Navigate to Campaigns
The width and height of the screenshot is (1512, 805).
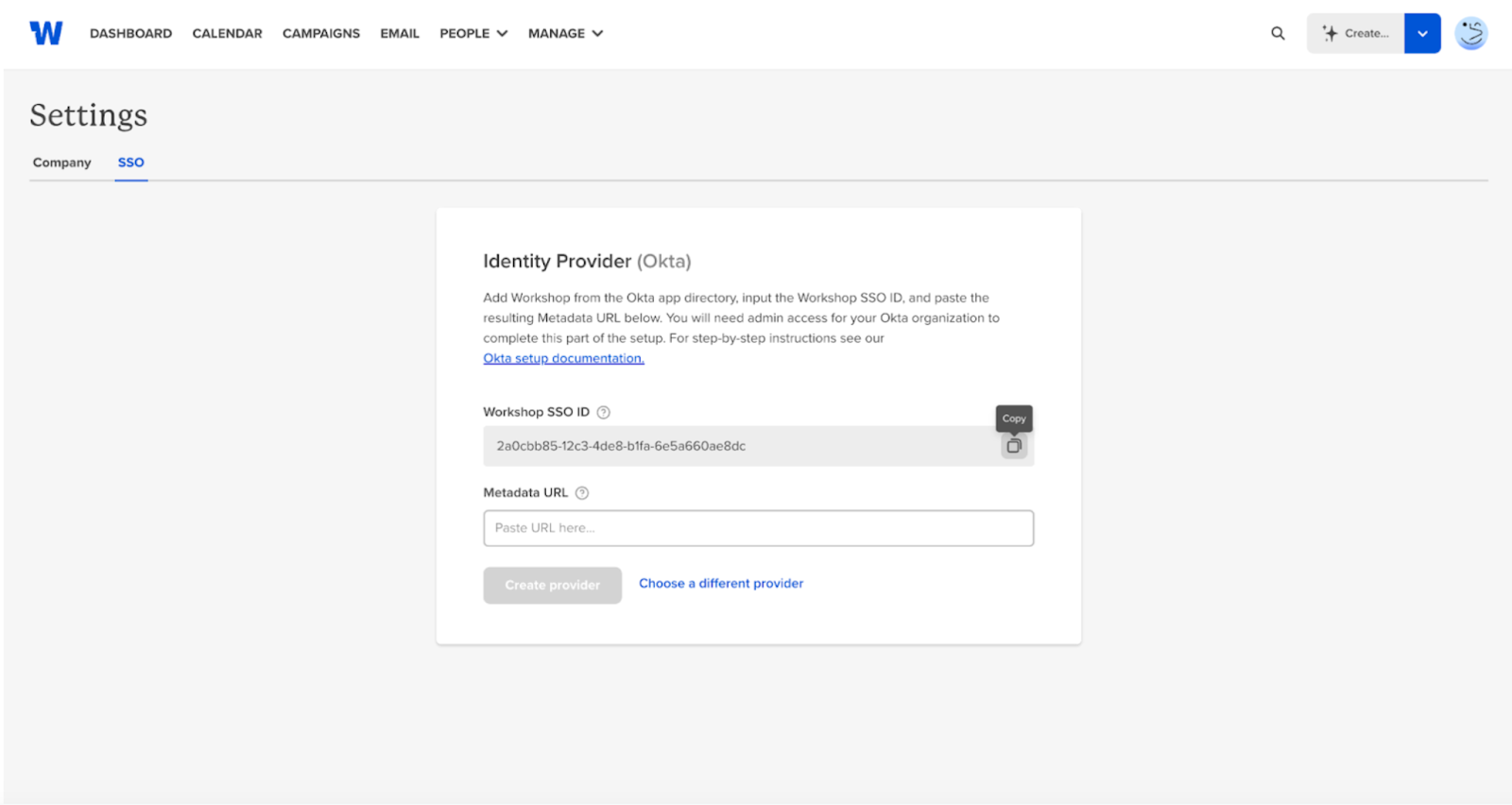point(321,33)
